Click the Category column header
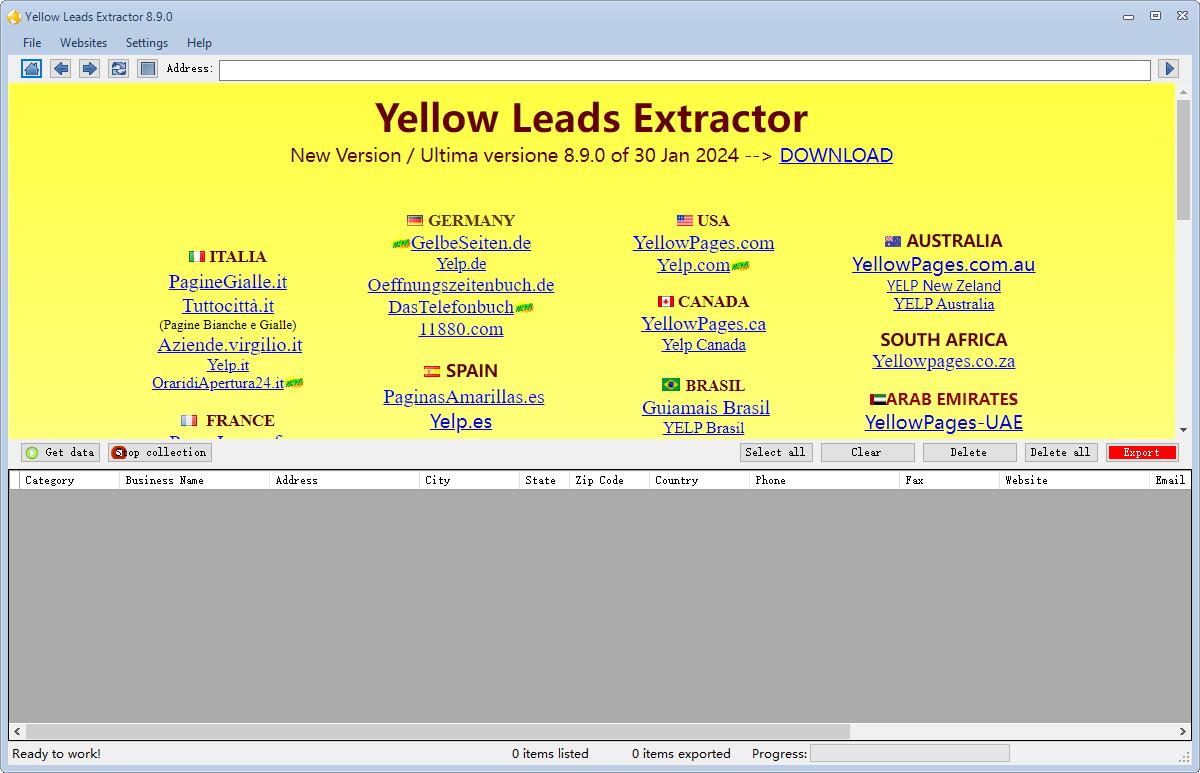Viewport: 1200px width, 773px height. click(x=70, y=480)
